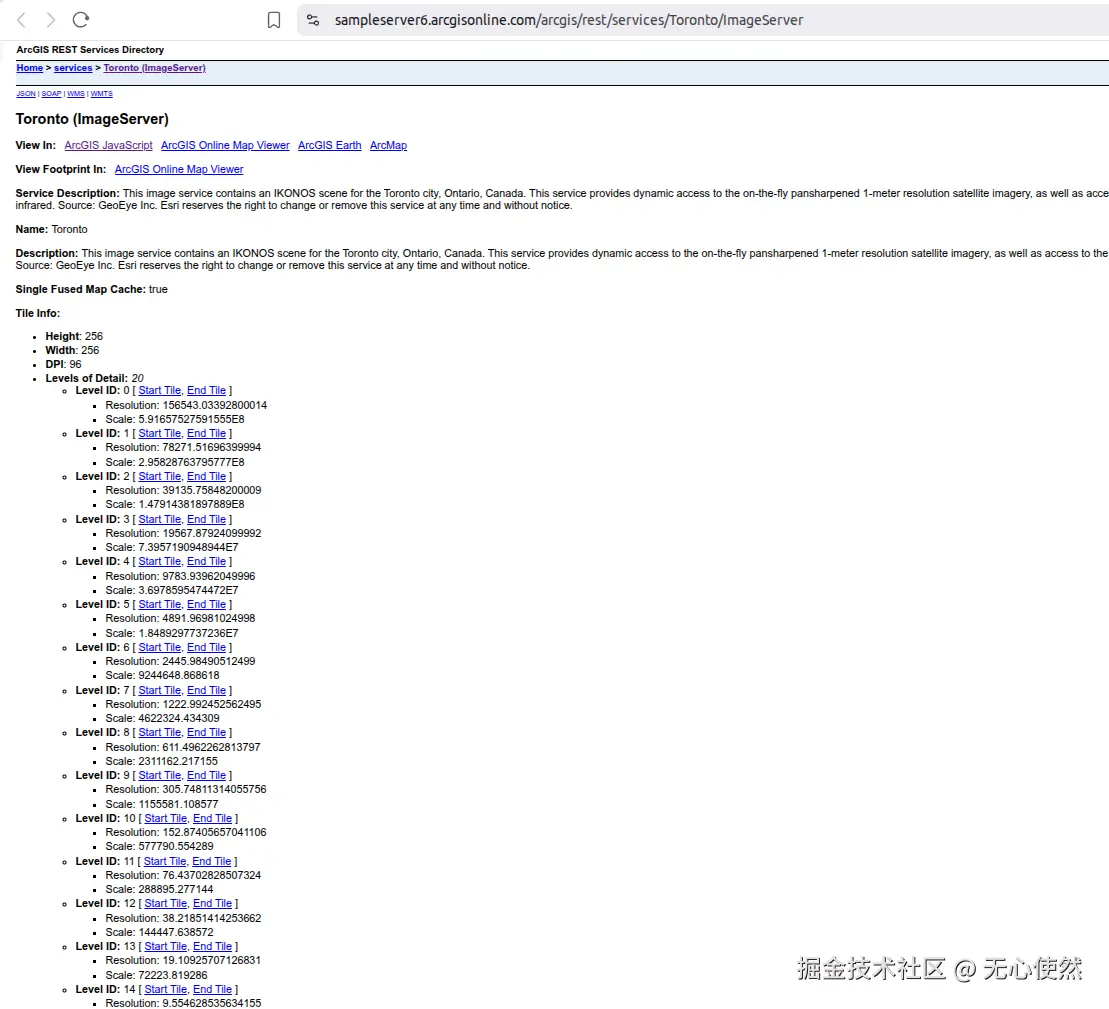Open End Tile for Level ID 14
The width and height of the screenshot is (1109, 1009).
coord(213,989)
